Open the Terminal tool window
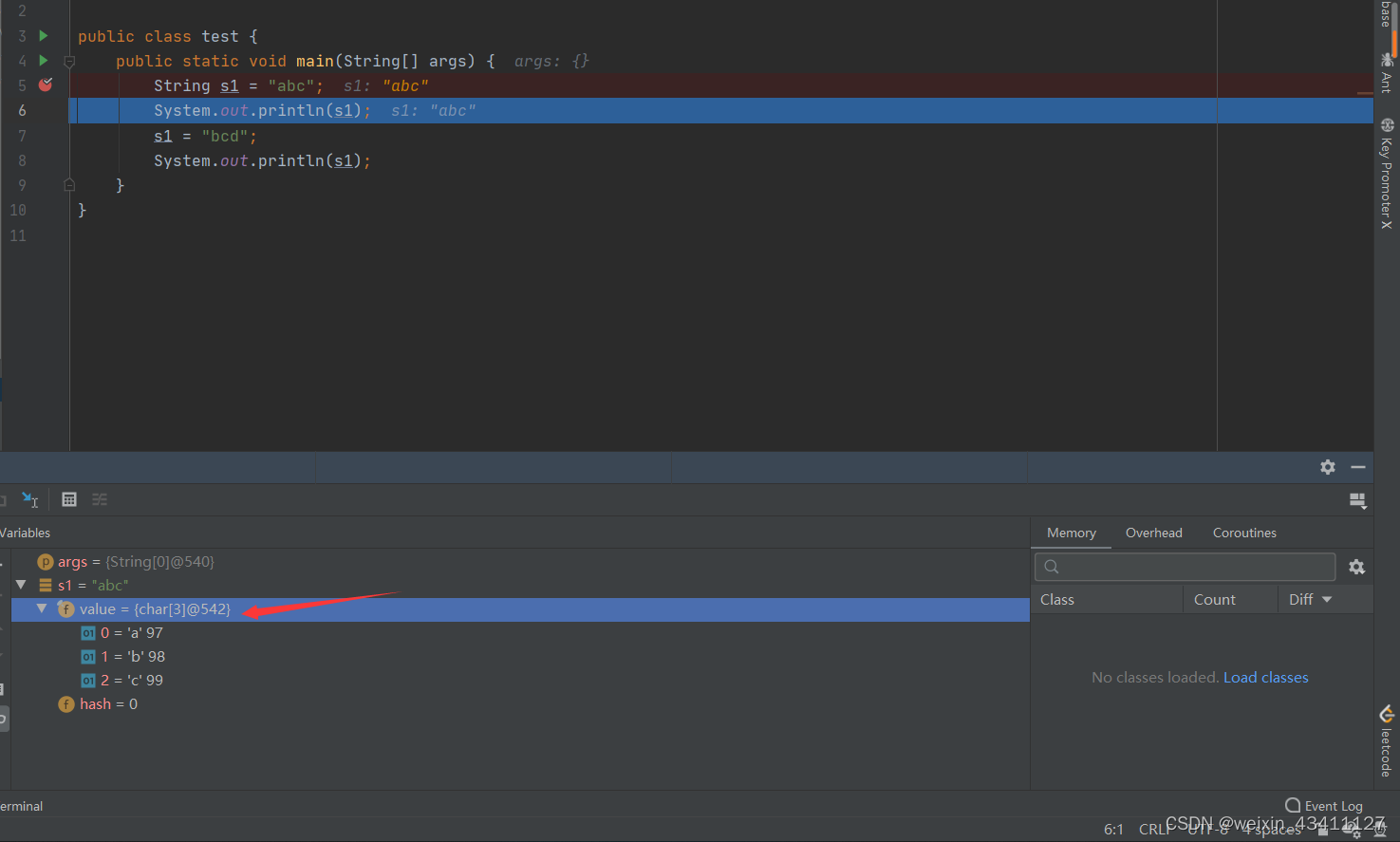Image resolution: width=1400 pixels, height=842 pixels. pyautogui.click(x=21, y=806)
